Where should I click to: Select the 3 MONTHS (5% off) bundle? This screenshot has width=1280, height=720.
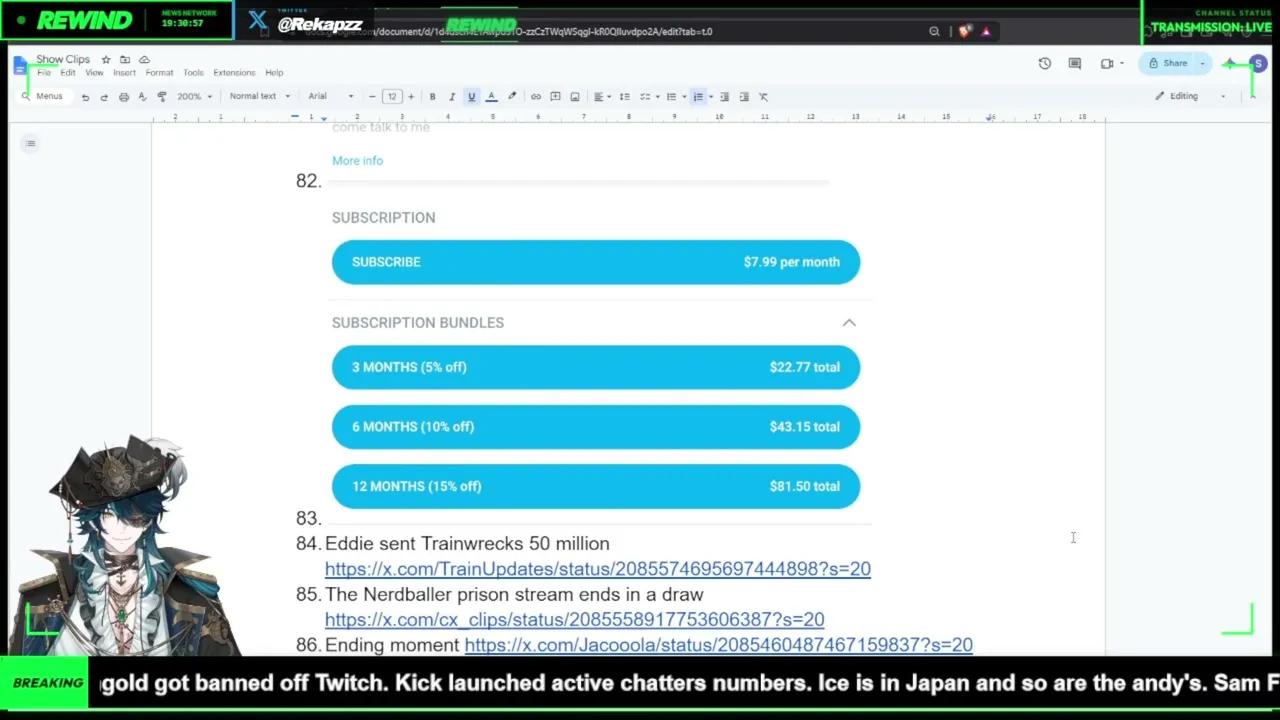point(596,367)
